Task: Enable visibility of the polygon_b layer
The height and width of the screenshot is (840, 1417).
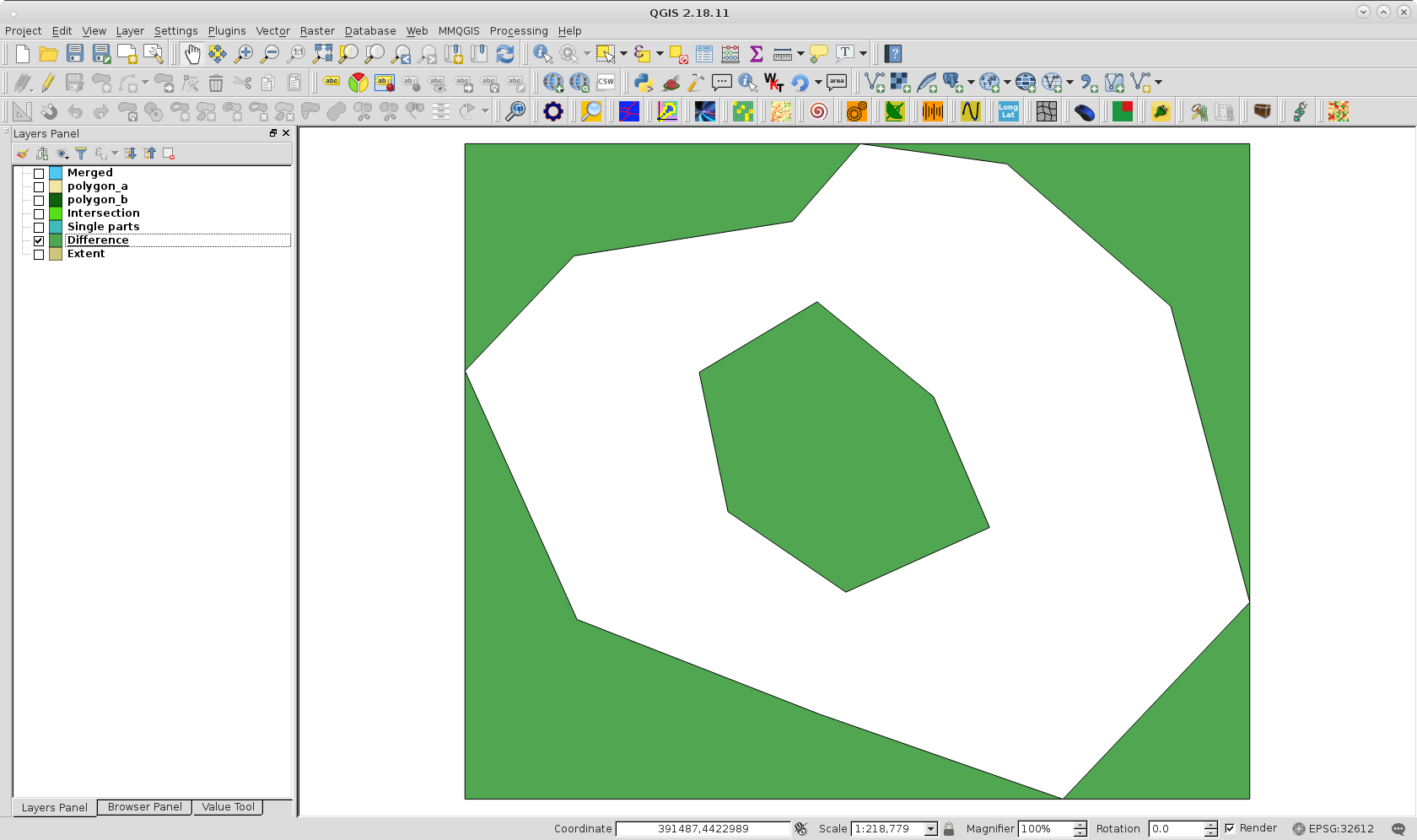Action: (x=39, y=201)
